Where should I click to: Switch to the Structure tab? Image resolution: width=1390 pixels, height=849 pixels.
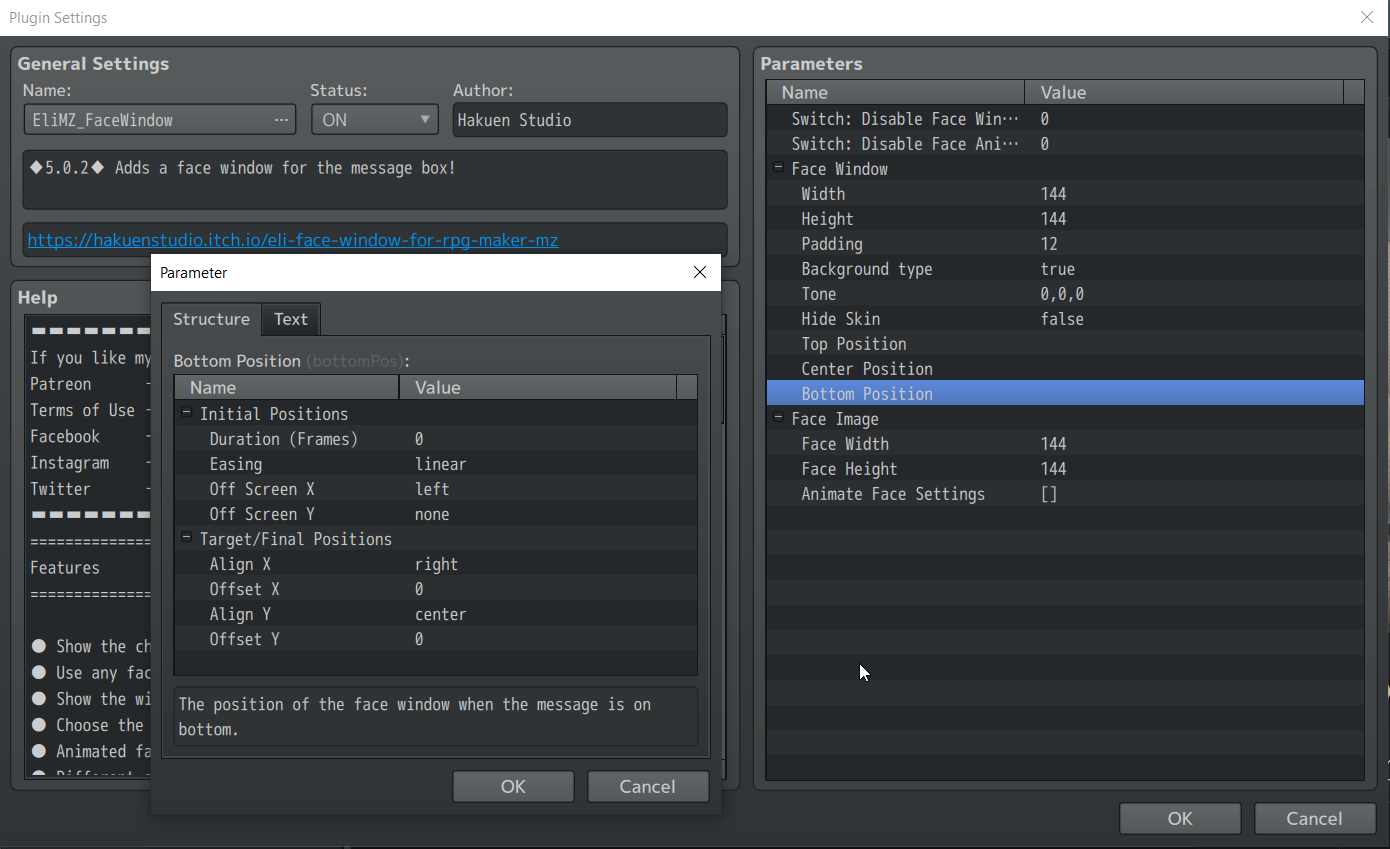point(211,319)
